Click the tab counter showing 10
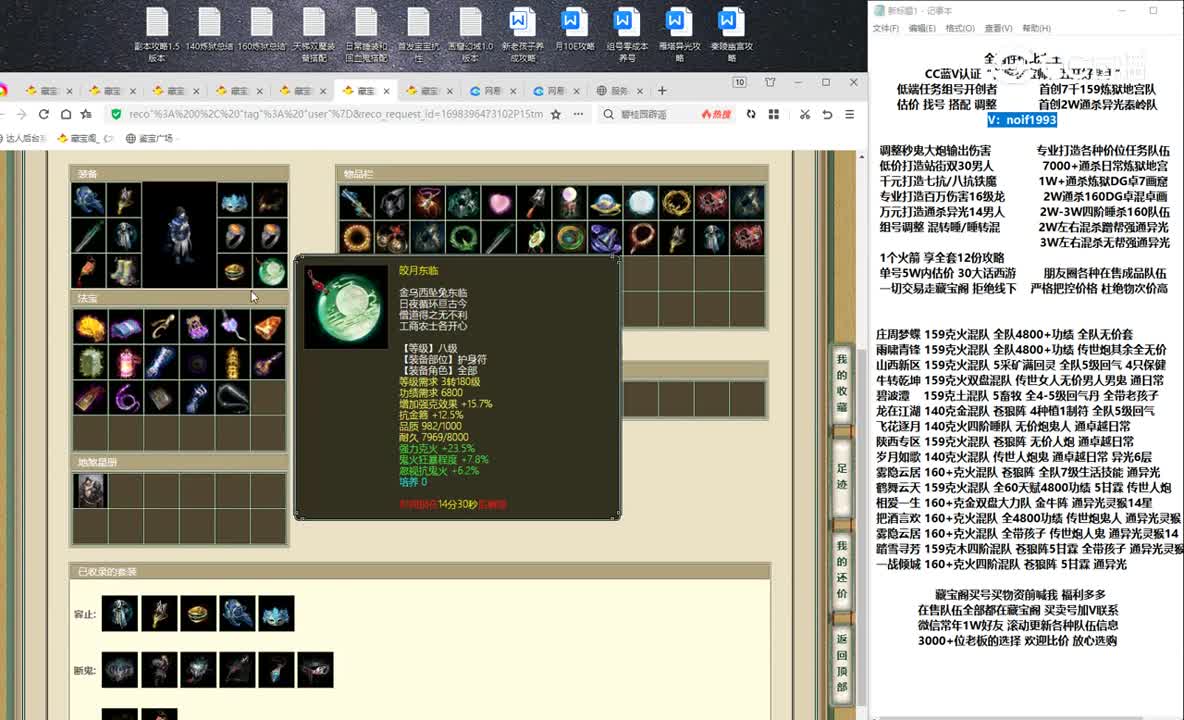The image size is (1184, 720). point(739,82)
